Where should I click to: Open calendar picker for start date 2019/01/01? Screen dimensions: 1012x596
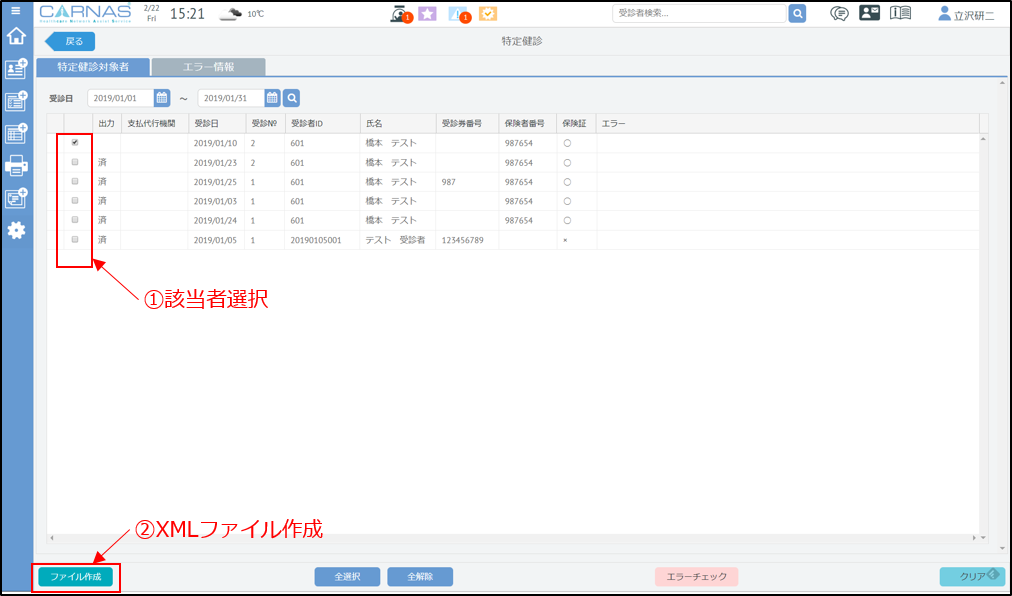(x=161, y=98)
